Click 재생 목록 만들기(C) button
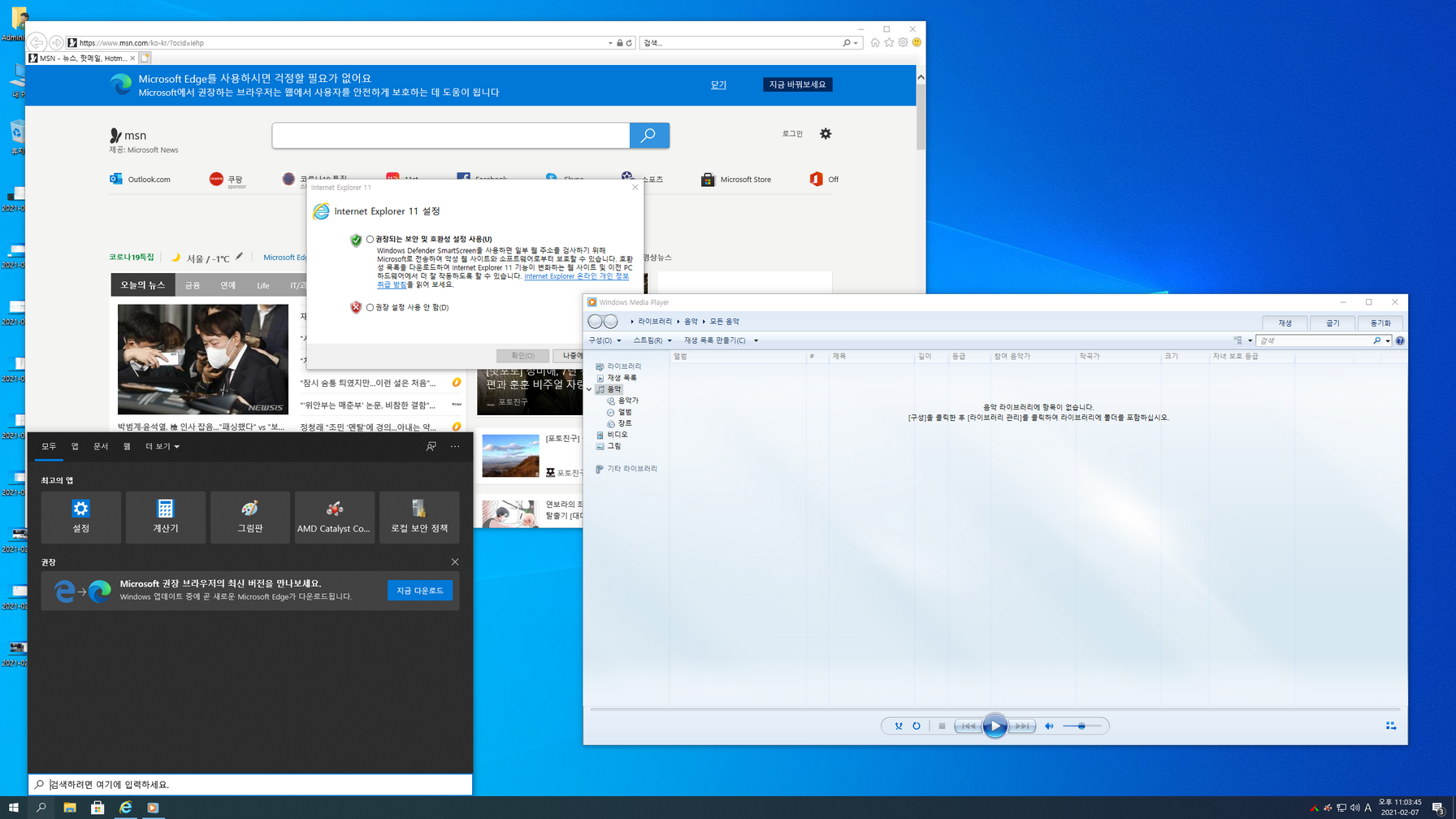 (714, 340)
